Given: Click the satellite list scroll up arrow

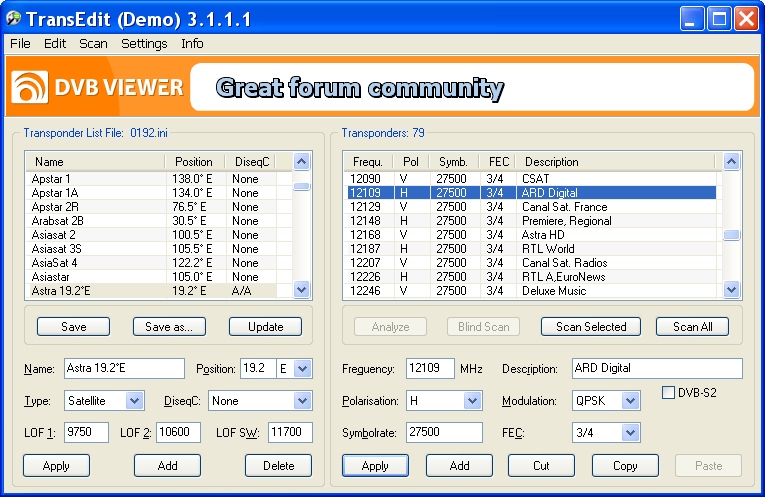Looking at the screenshot, I should (302, 161).
